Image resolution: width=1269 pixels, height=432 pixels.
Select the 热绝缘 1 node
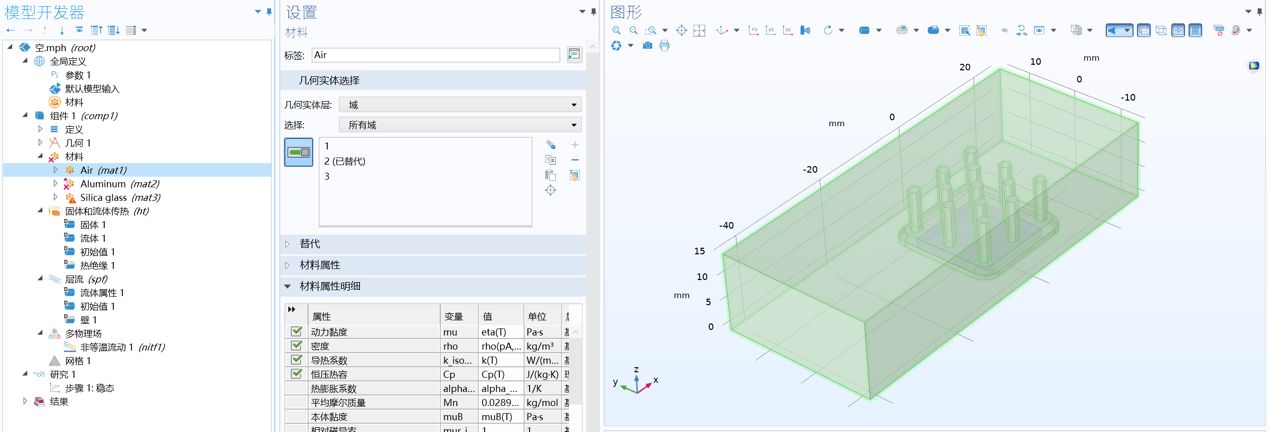97,265
